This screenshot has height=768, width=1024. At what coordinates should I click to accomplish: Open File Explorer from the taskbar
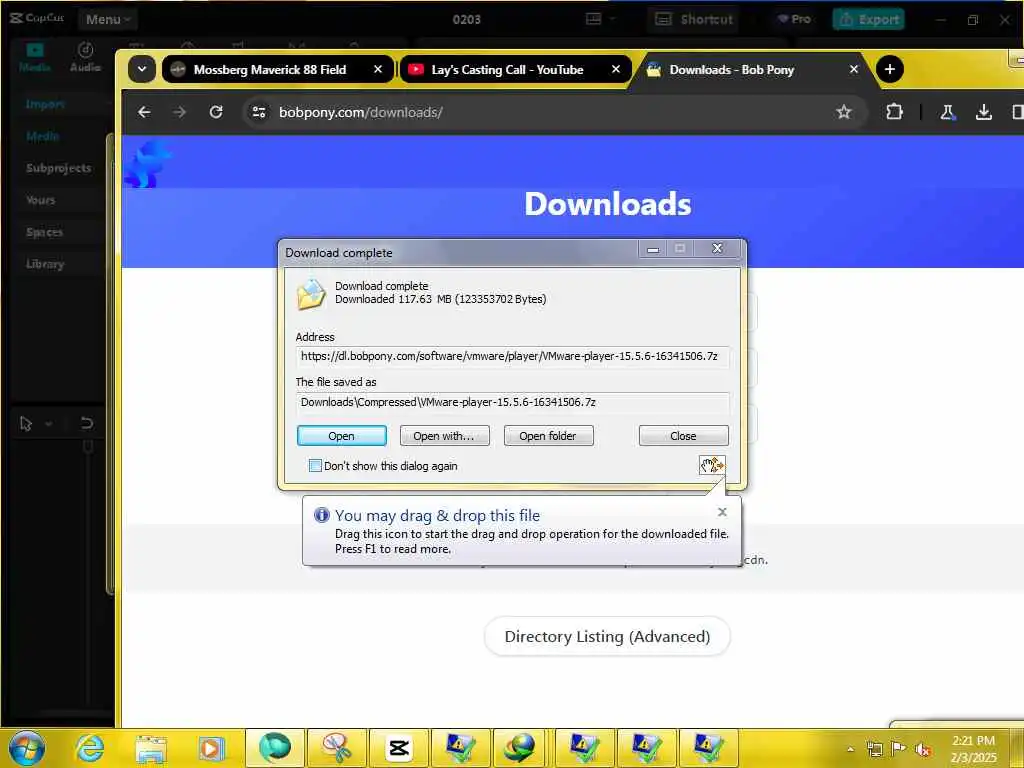[151, 748]
